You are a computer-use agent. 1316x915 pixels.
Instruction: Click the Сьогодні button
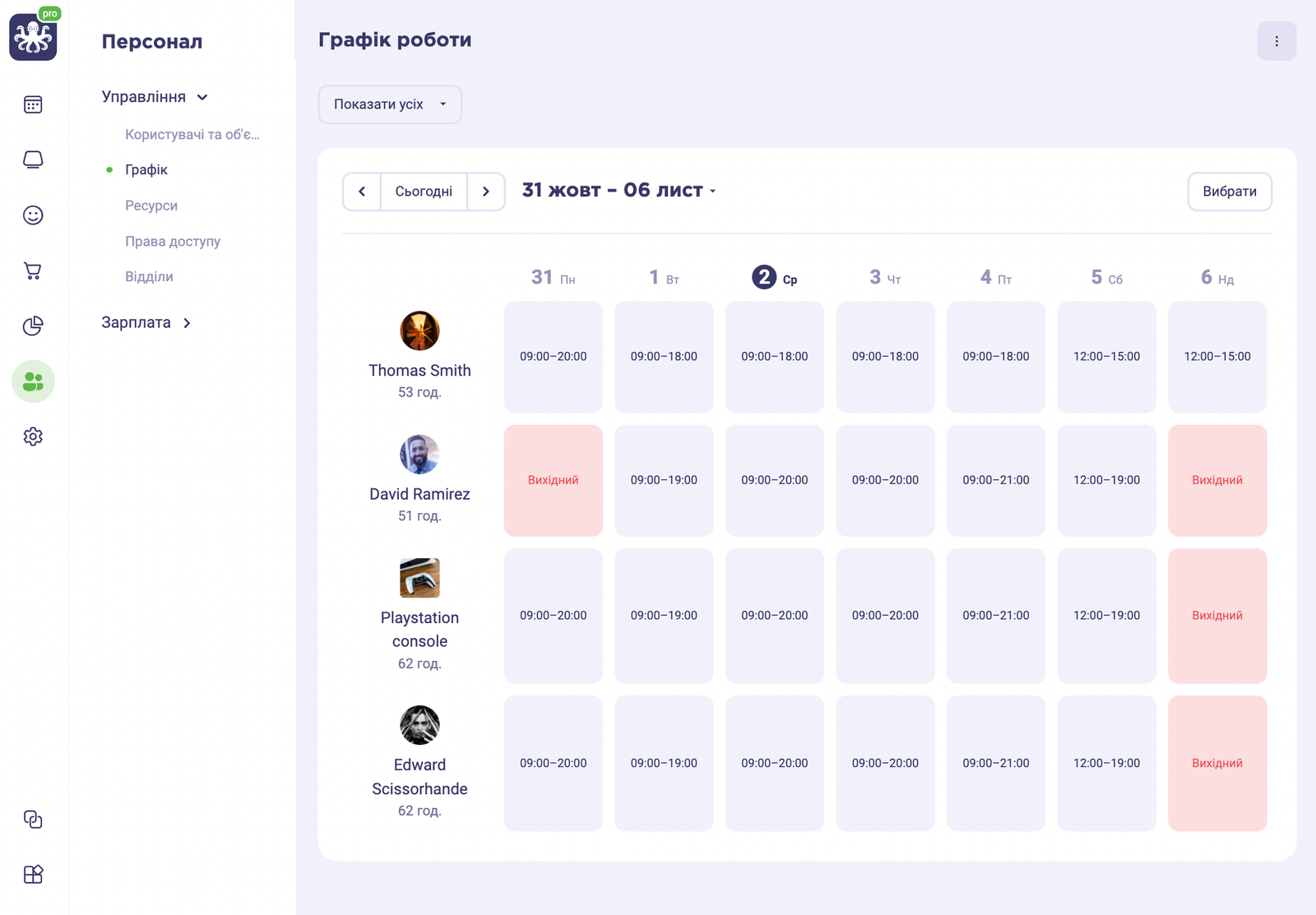click(x=424, y=191)
